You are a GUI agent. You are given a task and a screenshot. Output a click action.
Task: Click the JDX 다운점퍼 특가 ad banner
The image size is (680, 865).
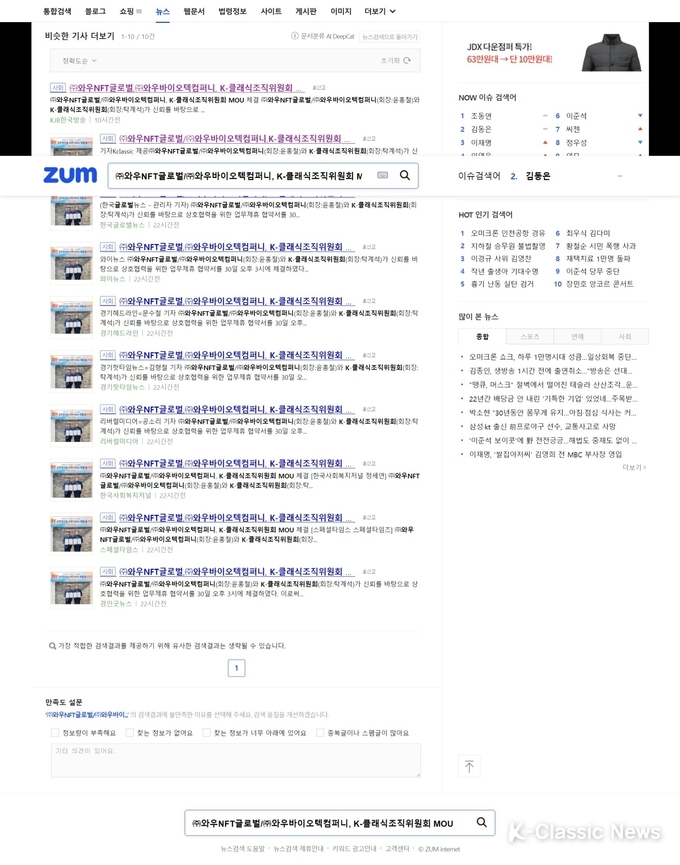[x=553, y=53]
